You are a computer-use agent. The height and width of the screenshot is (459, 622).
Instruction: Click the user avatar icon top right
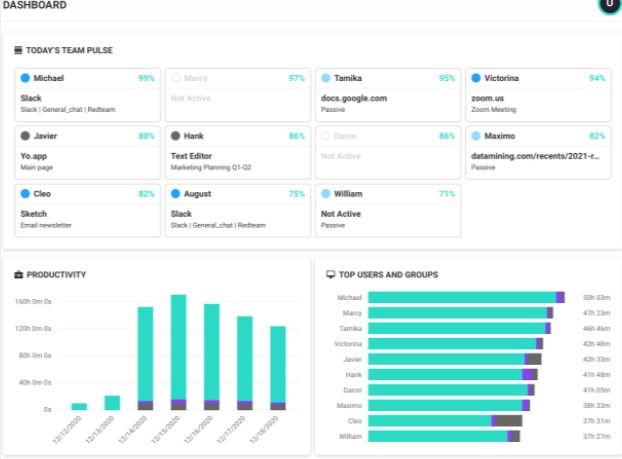coord(610,4)
